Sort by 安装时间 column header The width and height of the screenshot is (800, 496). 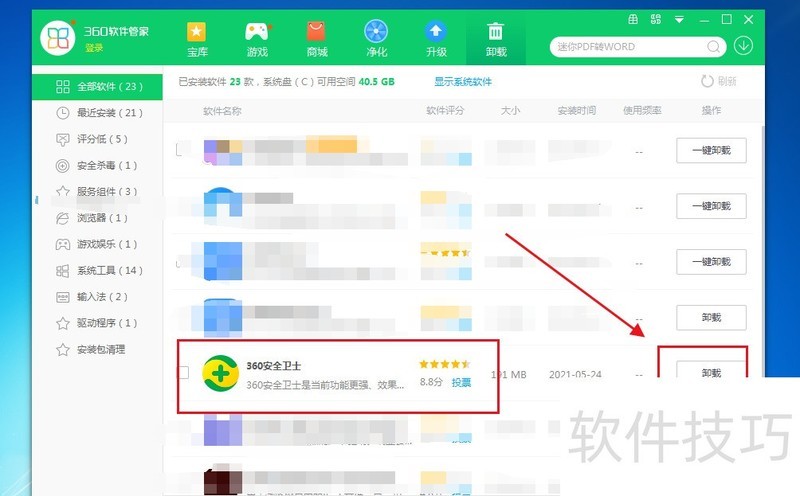click(577, 110)
